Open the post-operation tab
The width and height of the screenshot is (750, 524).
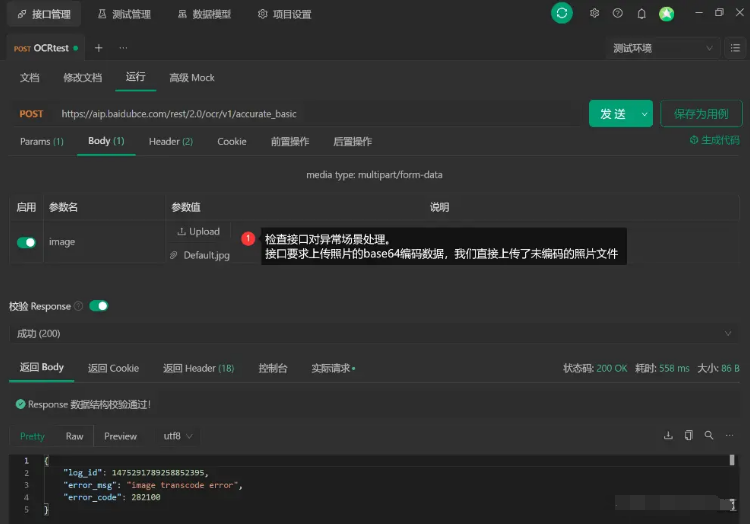pos(353,142)
